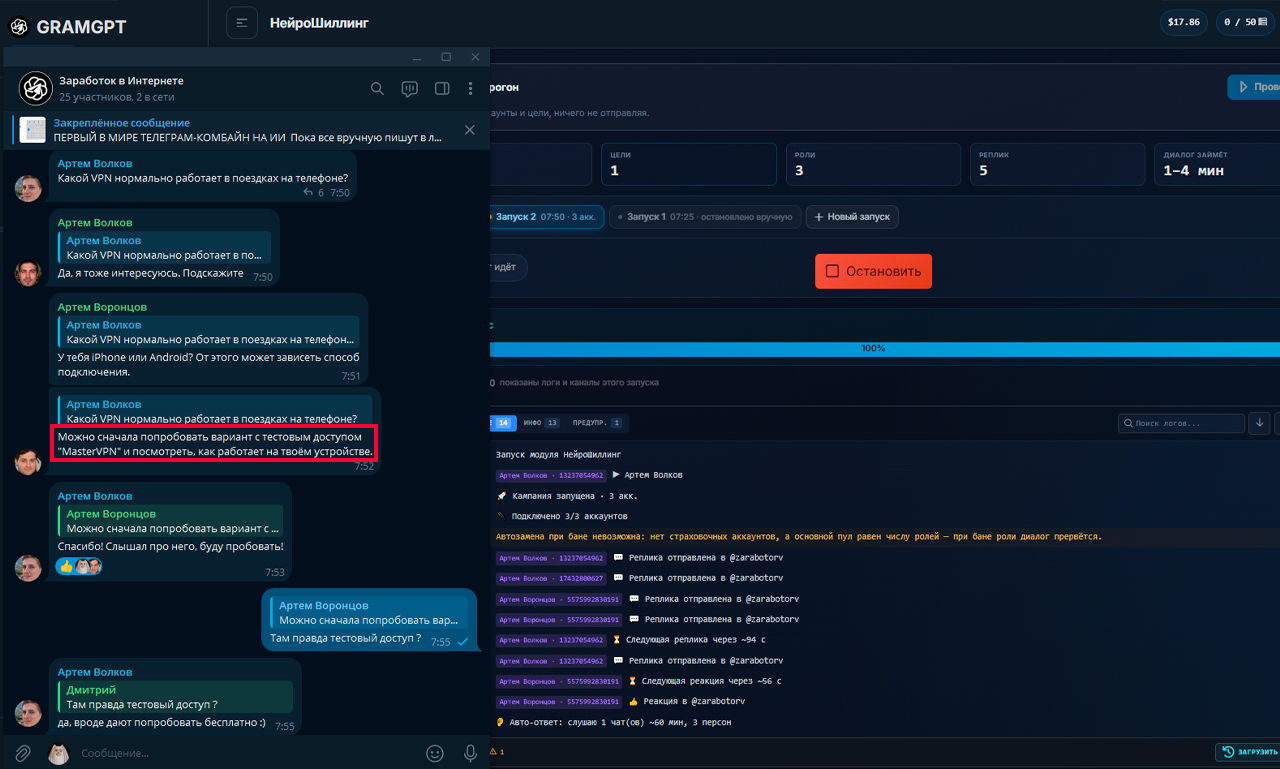Click the warning indicator below the logs
The width and height of the screenshot is (1280, 769).
[x=497, y=751]
